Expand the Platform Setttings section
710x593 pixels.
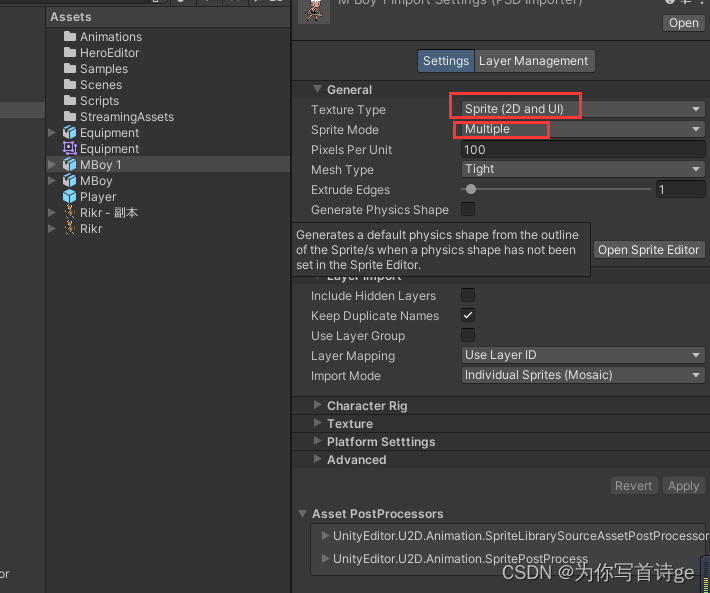(317, 441)
